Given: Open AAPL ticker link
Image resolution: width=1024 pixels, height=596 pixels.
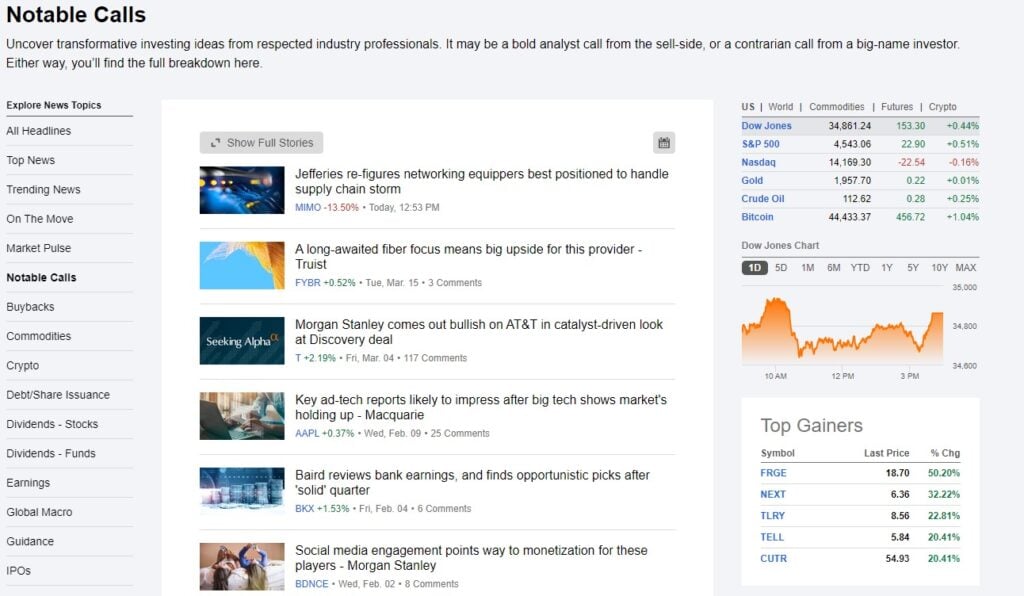Looking at the screenshot, I should coord(307,433).
